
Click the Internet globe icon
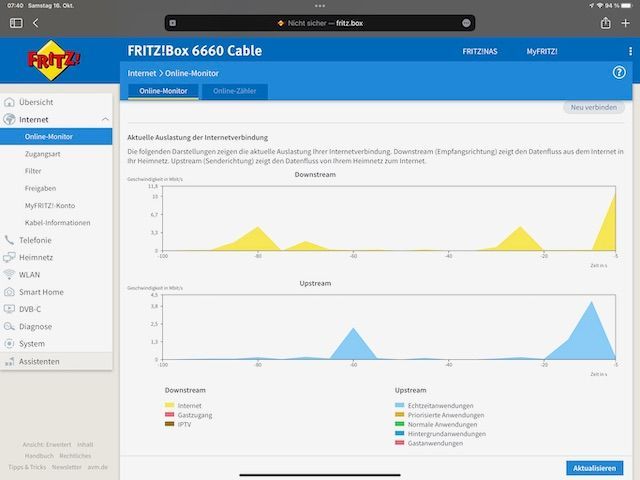(x=9, y=119)
